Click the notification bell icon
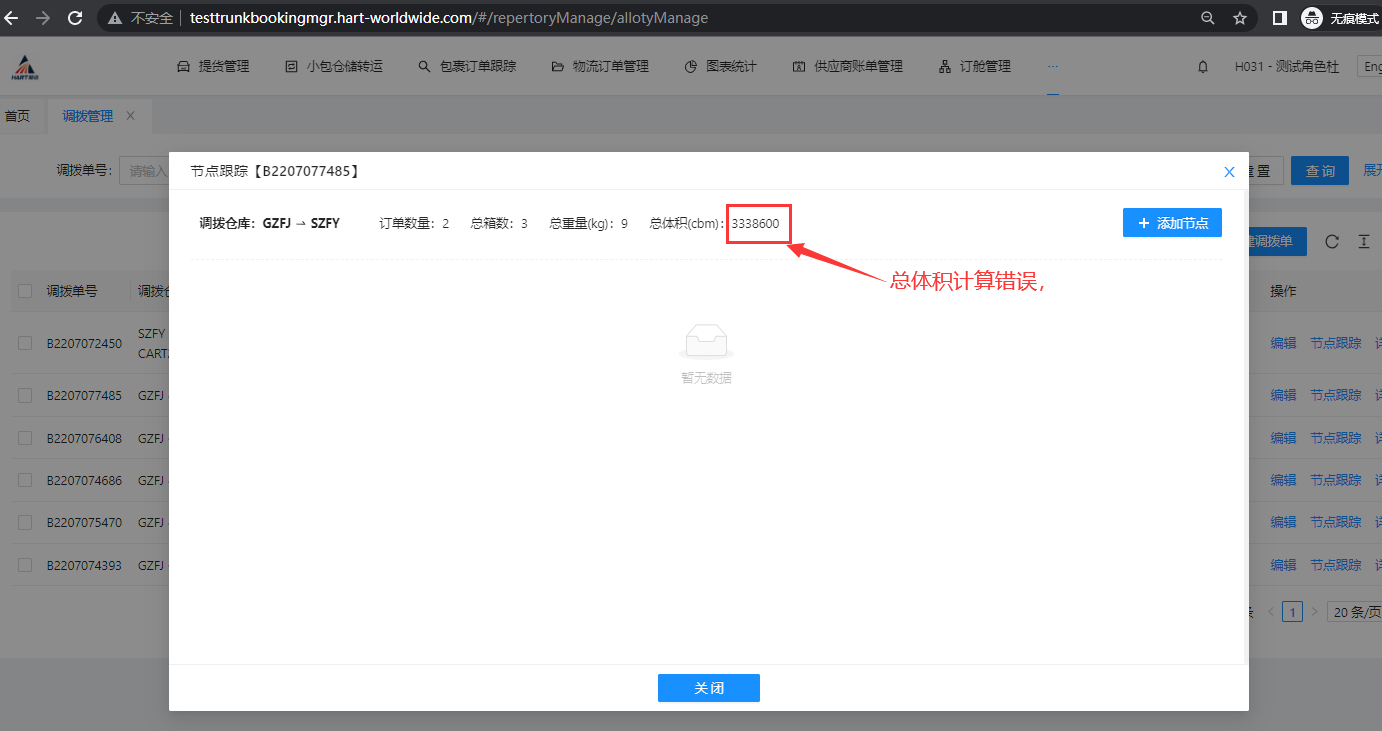 1203,67
